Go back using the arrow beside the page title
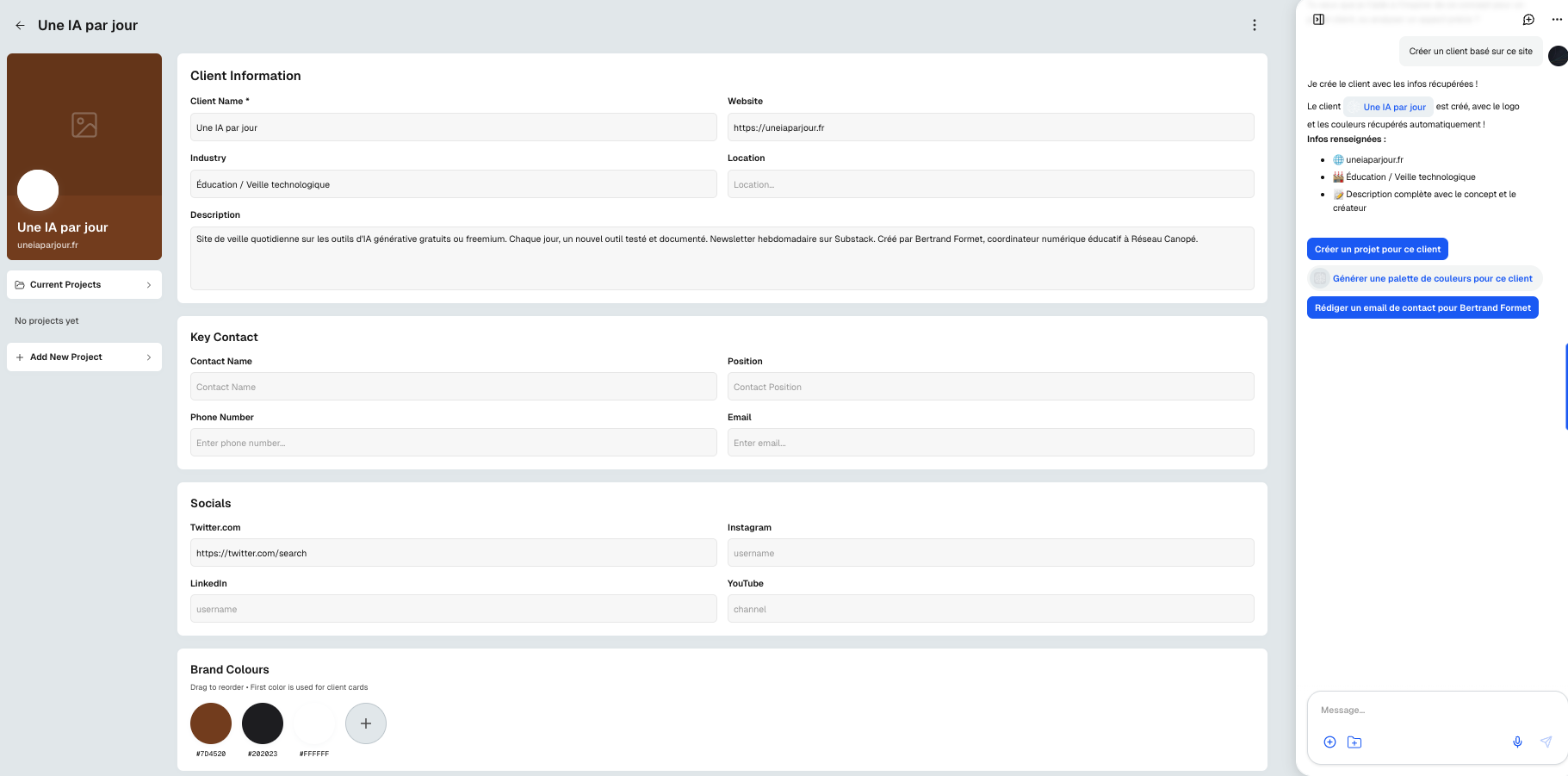The height and width of the screenshot is (776, 1568). click(20, 26)
